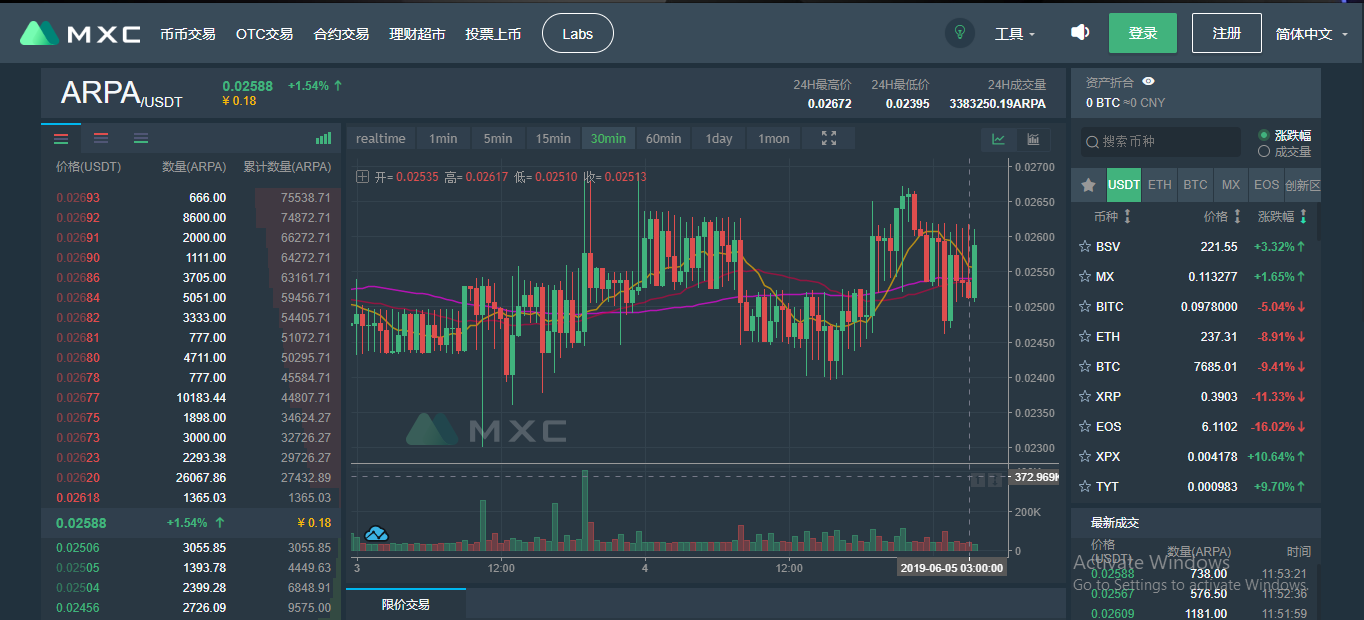Select the USDT market tab
The image size is (1364, 620).
click(1124, 185)
